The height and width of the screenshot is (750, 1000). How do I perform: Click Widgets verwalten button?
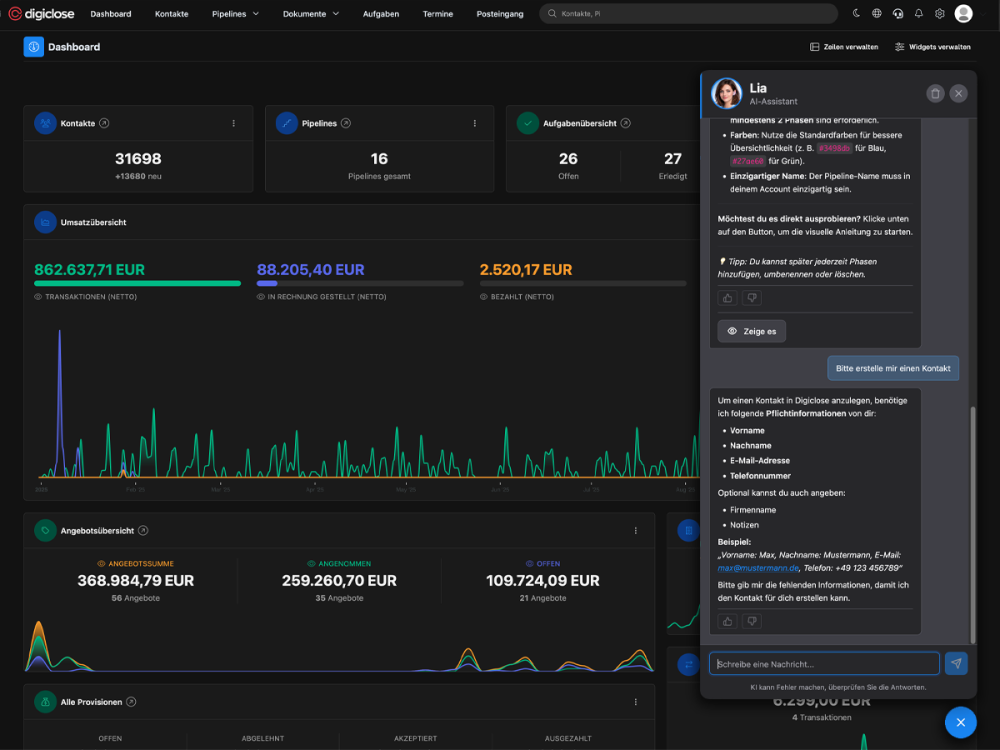point(932,47)
